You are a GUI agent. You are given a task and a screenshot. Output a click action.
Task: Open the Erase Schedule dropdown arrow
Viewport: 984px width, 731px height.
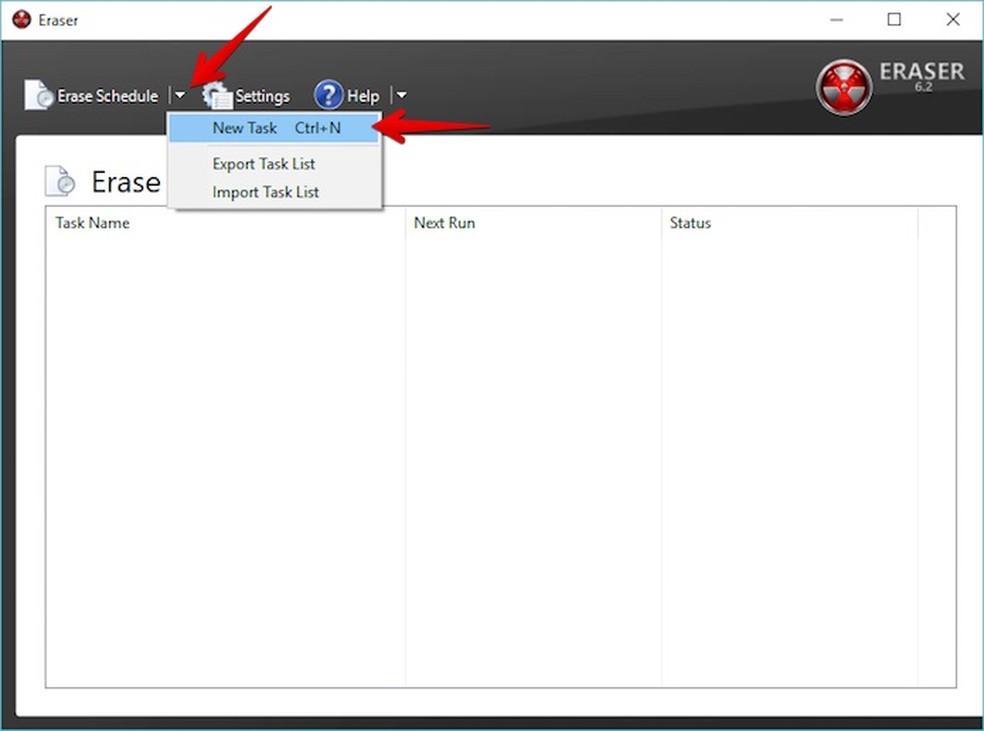180,94
